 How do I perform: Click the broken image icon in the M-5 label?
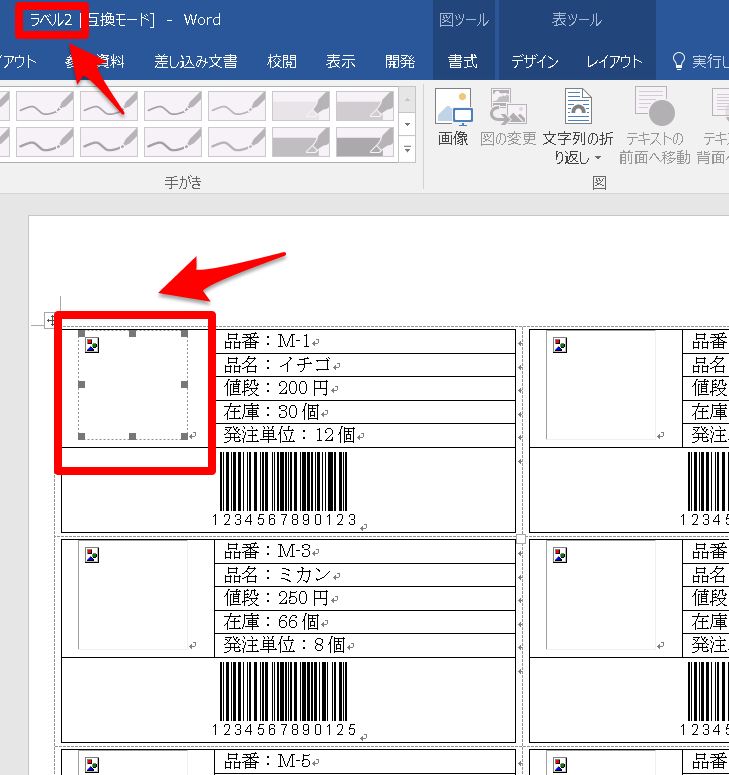pos(92,765)
